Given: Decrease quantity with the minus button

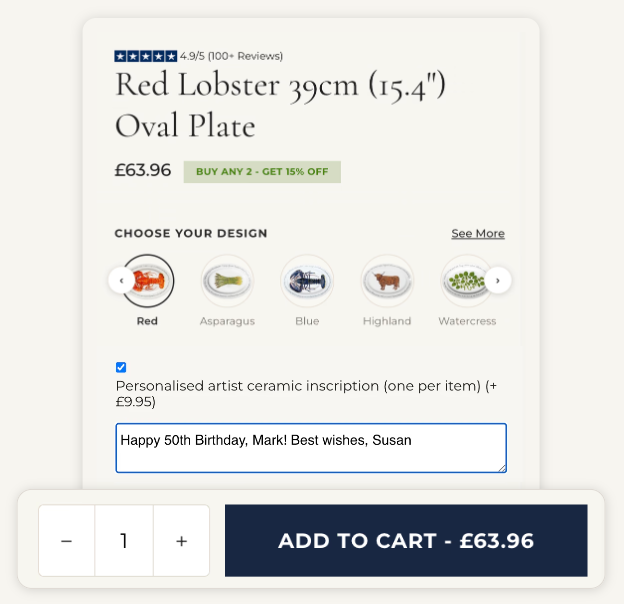Looking at the screenshot, I should 66,541.
